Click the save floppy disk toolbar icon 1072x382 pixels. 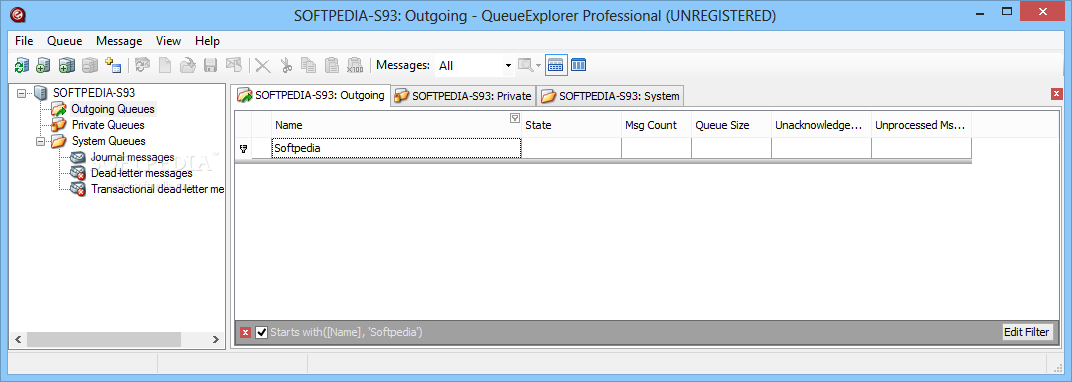(x=211, y=66)
